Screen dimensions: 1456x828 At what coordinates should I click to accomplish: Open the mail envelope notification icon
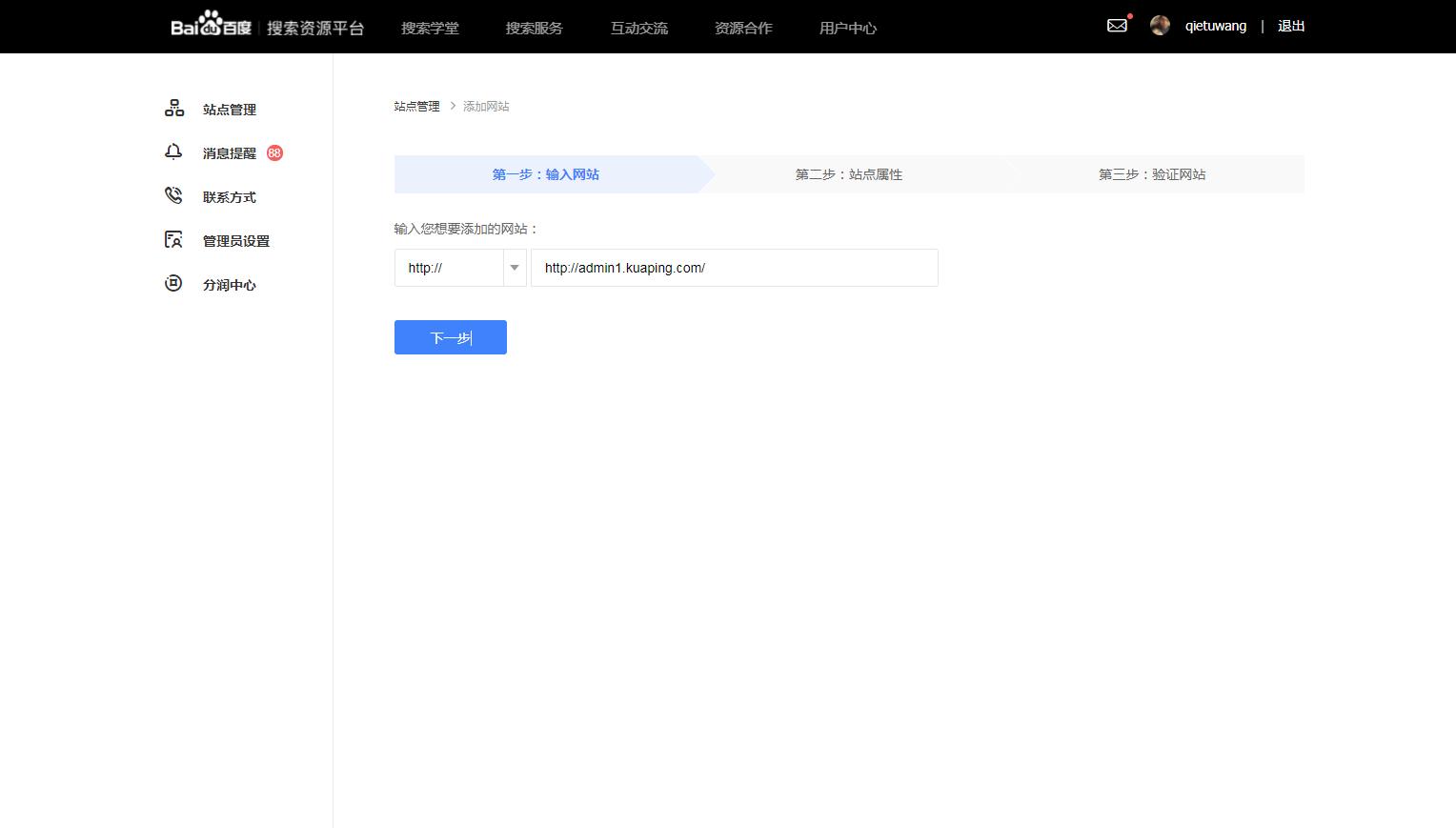[x=1117, y=26]
